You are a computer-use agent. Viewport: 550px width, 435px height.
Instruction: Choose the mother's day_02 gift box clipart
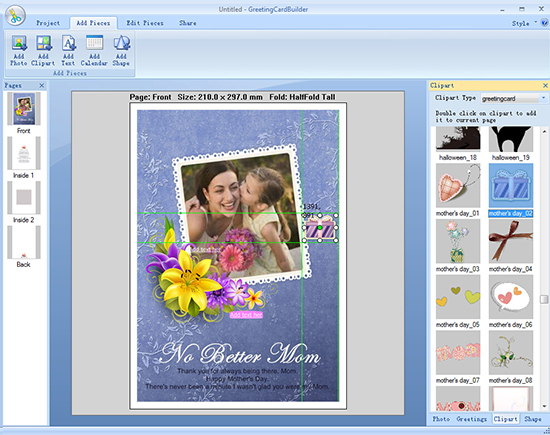pyautogui.click(x=511, y=185)
